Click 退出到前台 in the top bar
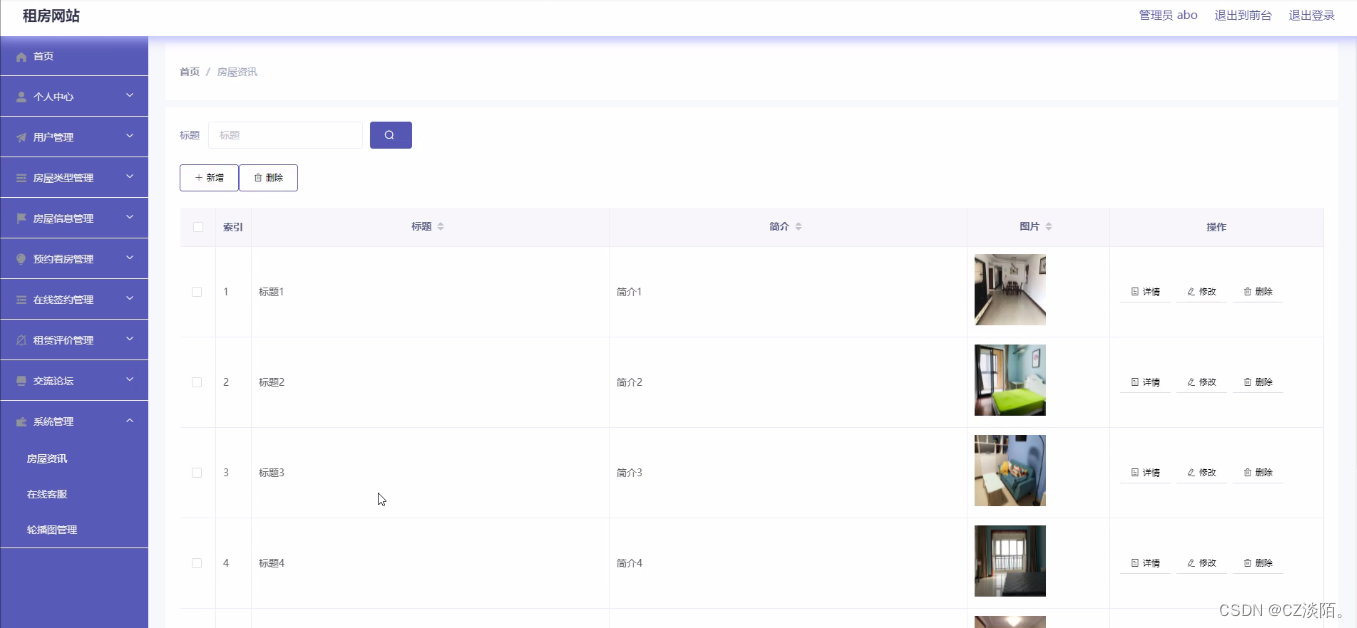Screen dimensions: 1357x628 [x=1243, y=15]
